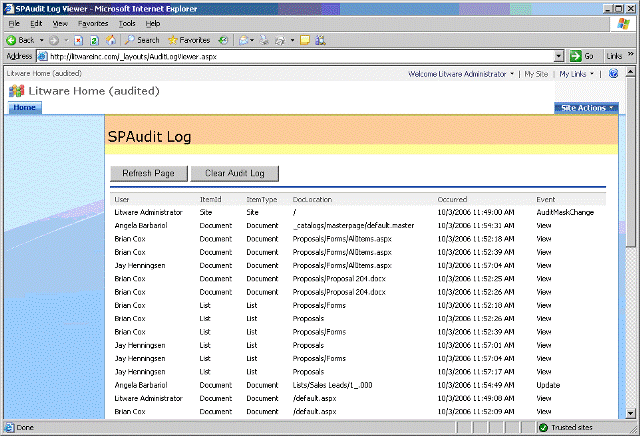640x436 pixels.
Task: Click the 10/3/2006 11:57:17 AM timestamp
Action: [x=476, y=372]
